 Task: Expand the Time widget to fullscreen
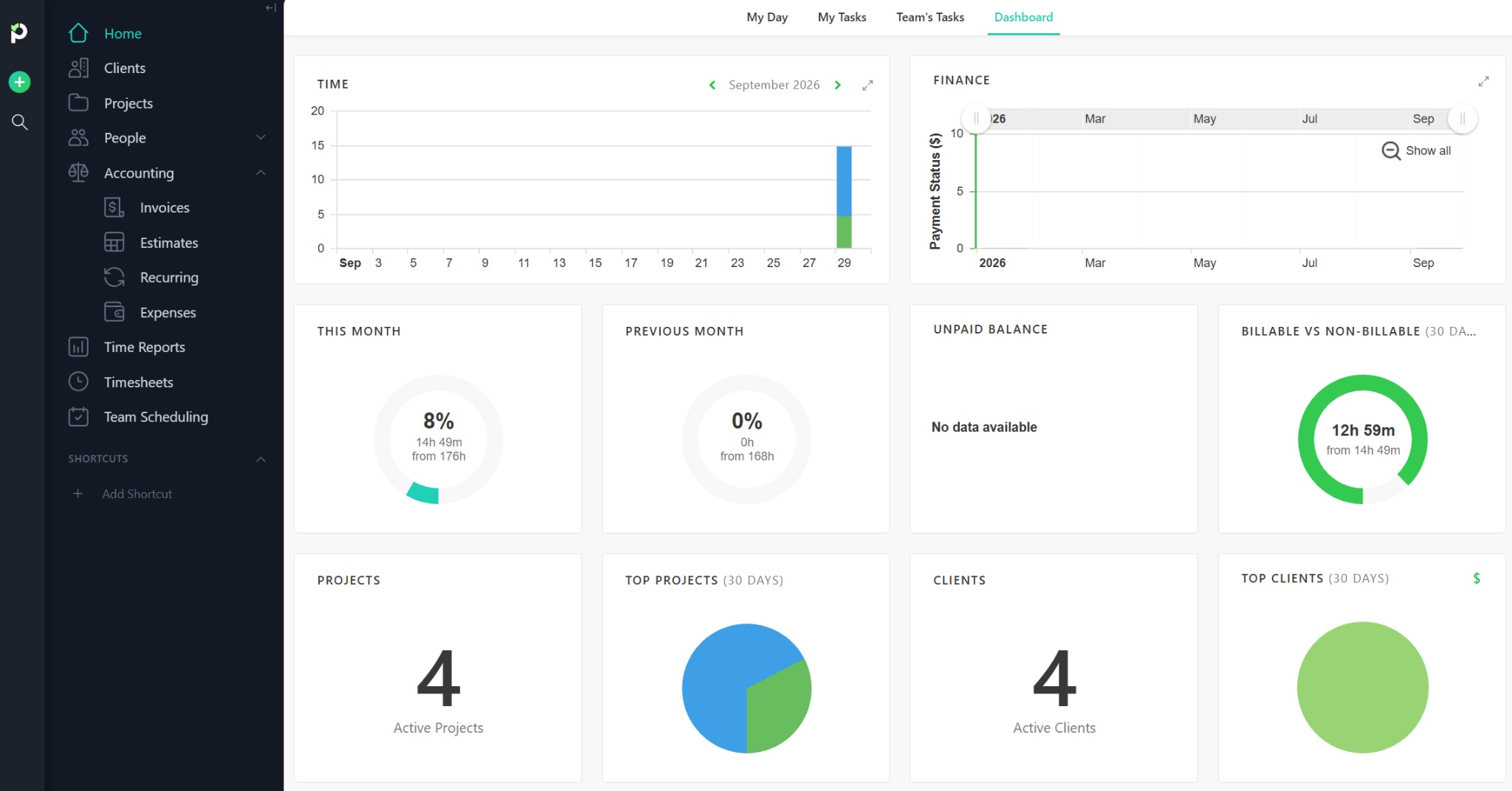[x=867, y=86]
